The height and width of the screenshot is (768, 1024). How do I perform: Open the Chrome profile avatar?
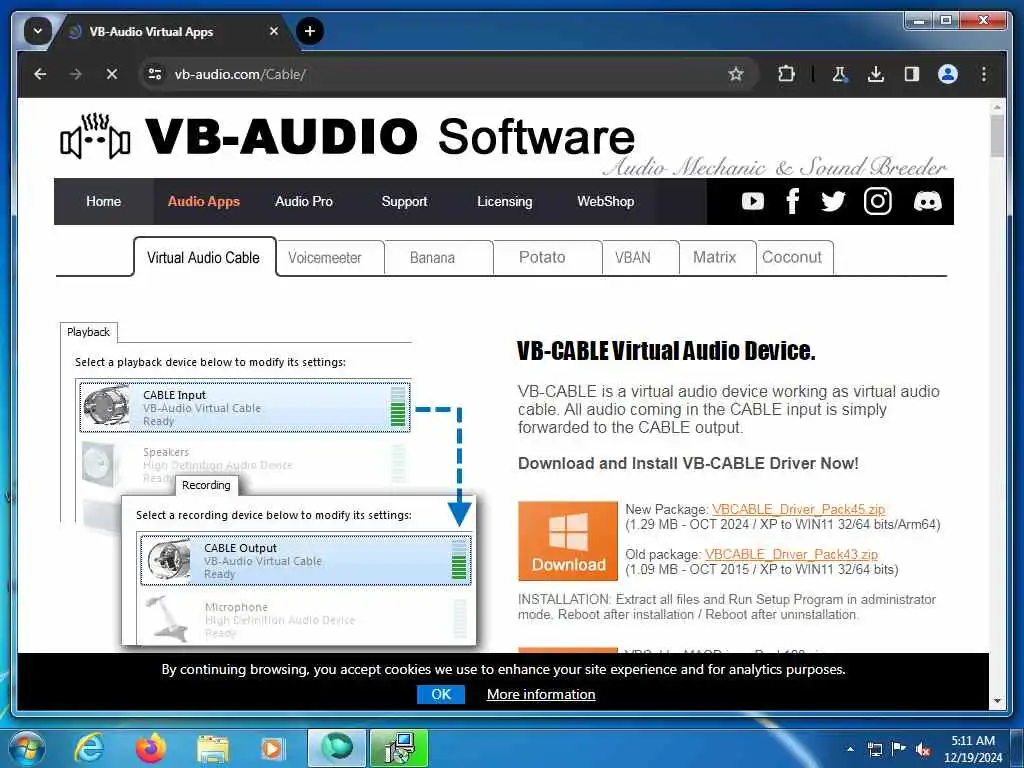pyautogui.click(x=948, y=74)
